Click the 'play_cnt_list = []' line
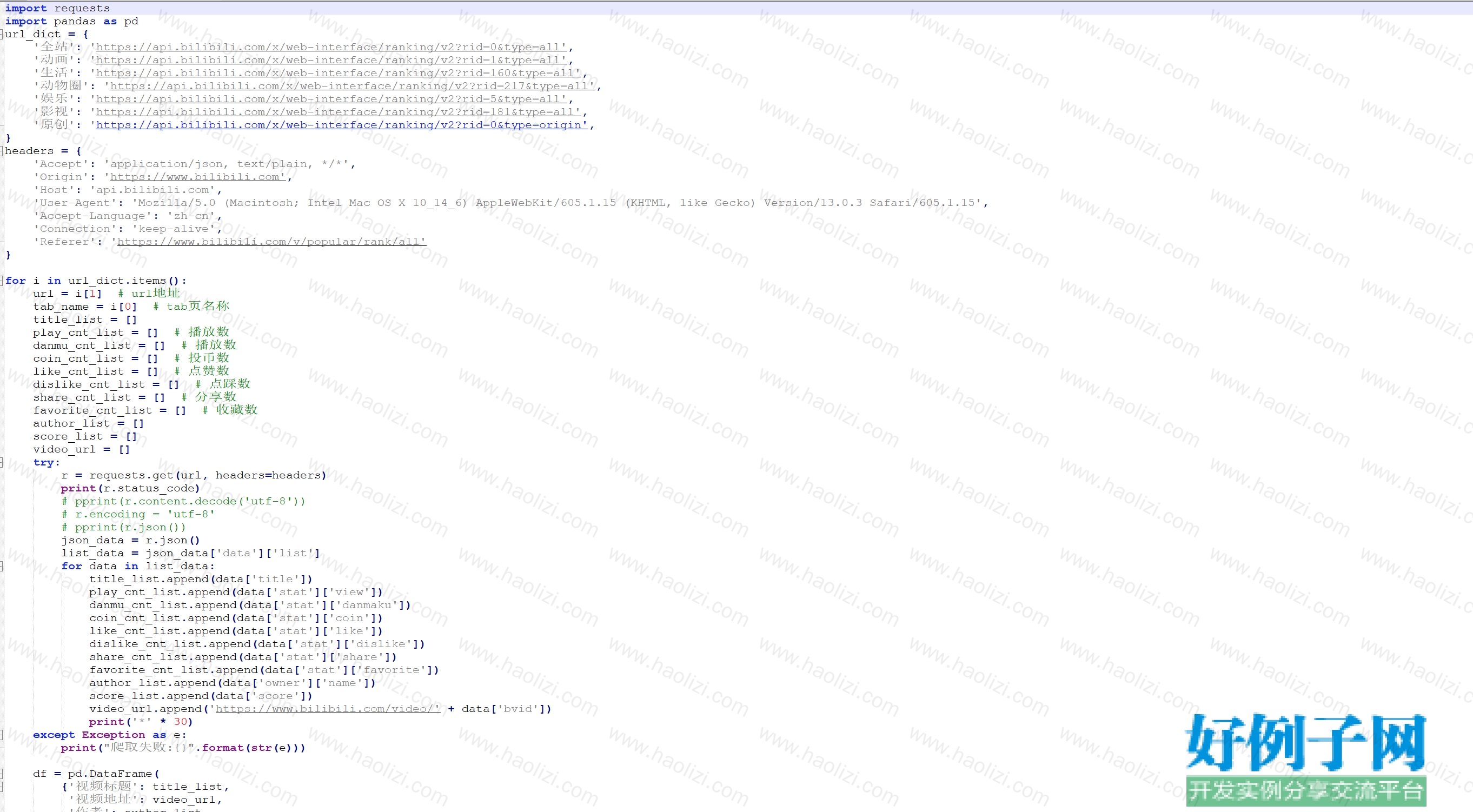Viewport: 1473px width, 812px height. [96, 333]
